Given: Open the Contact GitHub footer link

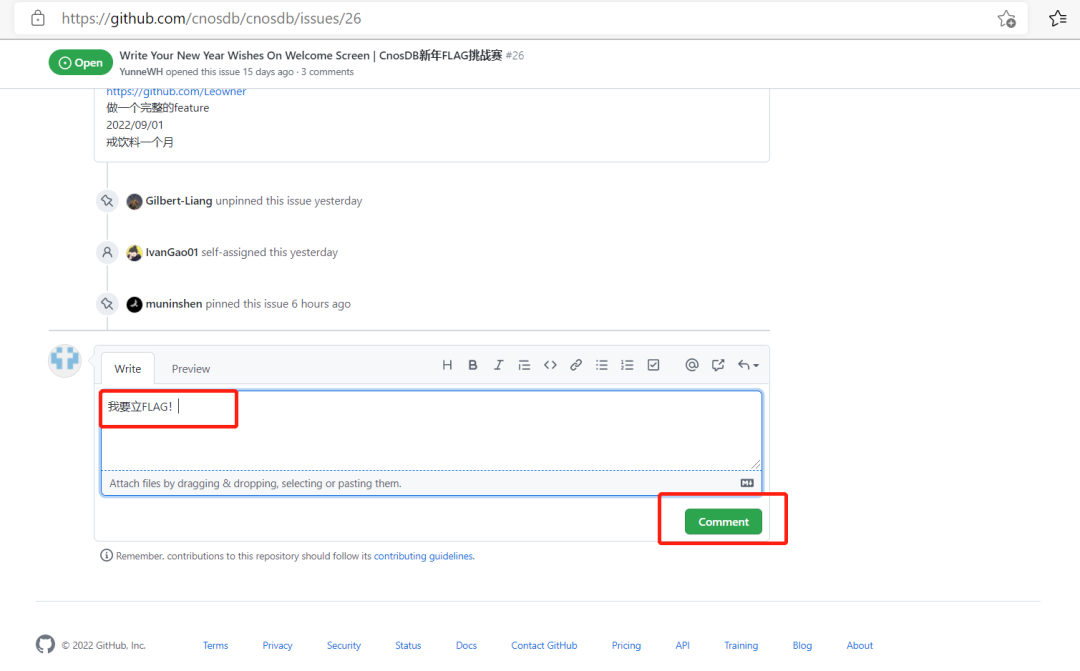Looking at the screenshot, I should (544, 646).
